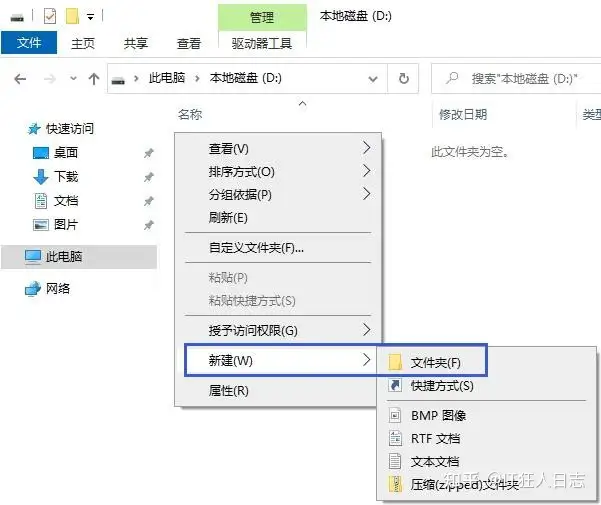The width and height of the screenshot is (601, 505).
Task: Click the drive icon in title bar
Action: (x=17, y=17)
